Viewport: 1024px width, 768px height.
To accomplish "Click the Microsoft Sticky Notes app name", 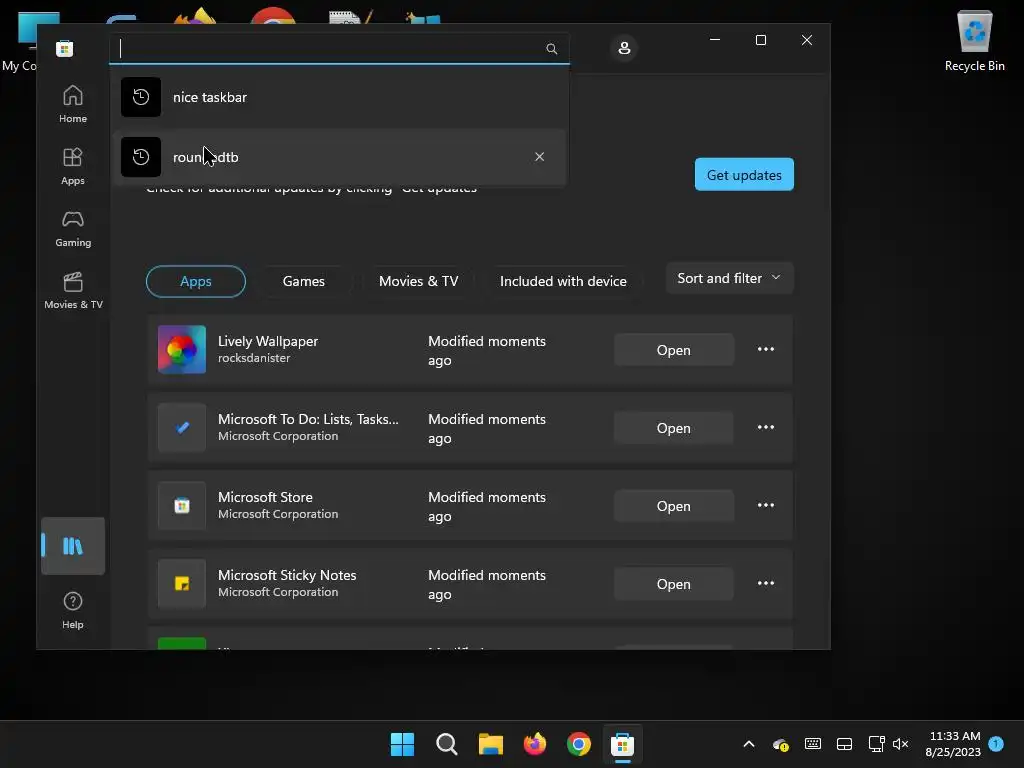I will point(287,575).
